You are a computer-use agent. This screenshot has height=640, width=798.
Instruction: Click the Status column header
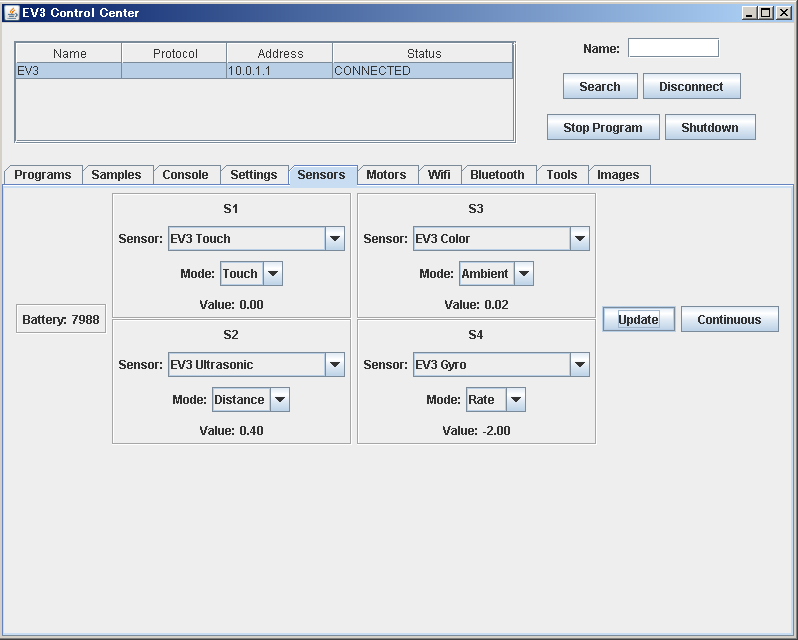[x=423, y=53]
